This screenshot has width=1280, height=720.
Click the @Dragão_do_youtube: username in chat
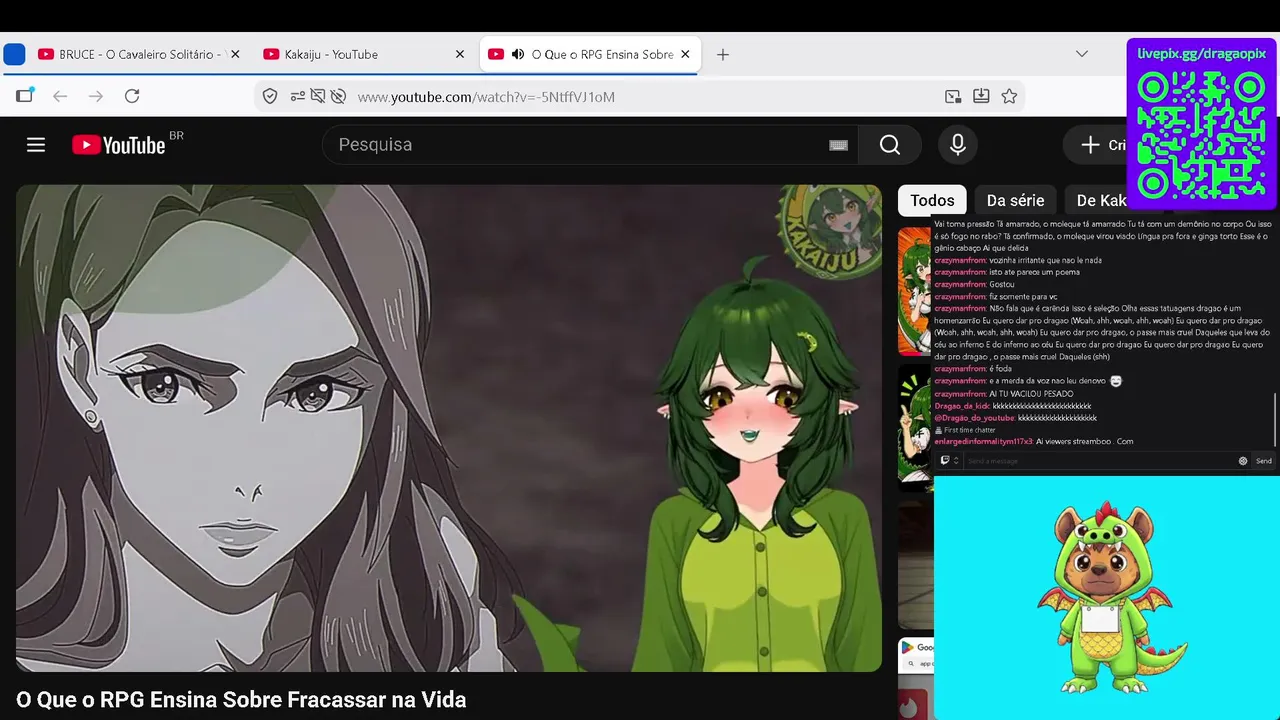975,418
